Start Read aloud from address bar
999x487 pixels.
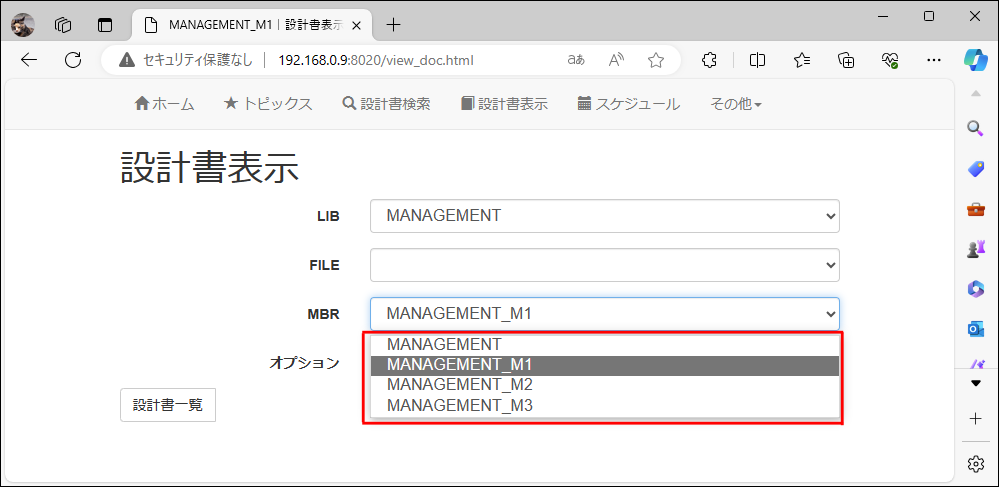(616, 61)
